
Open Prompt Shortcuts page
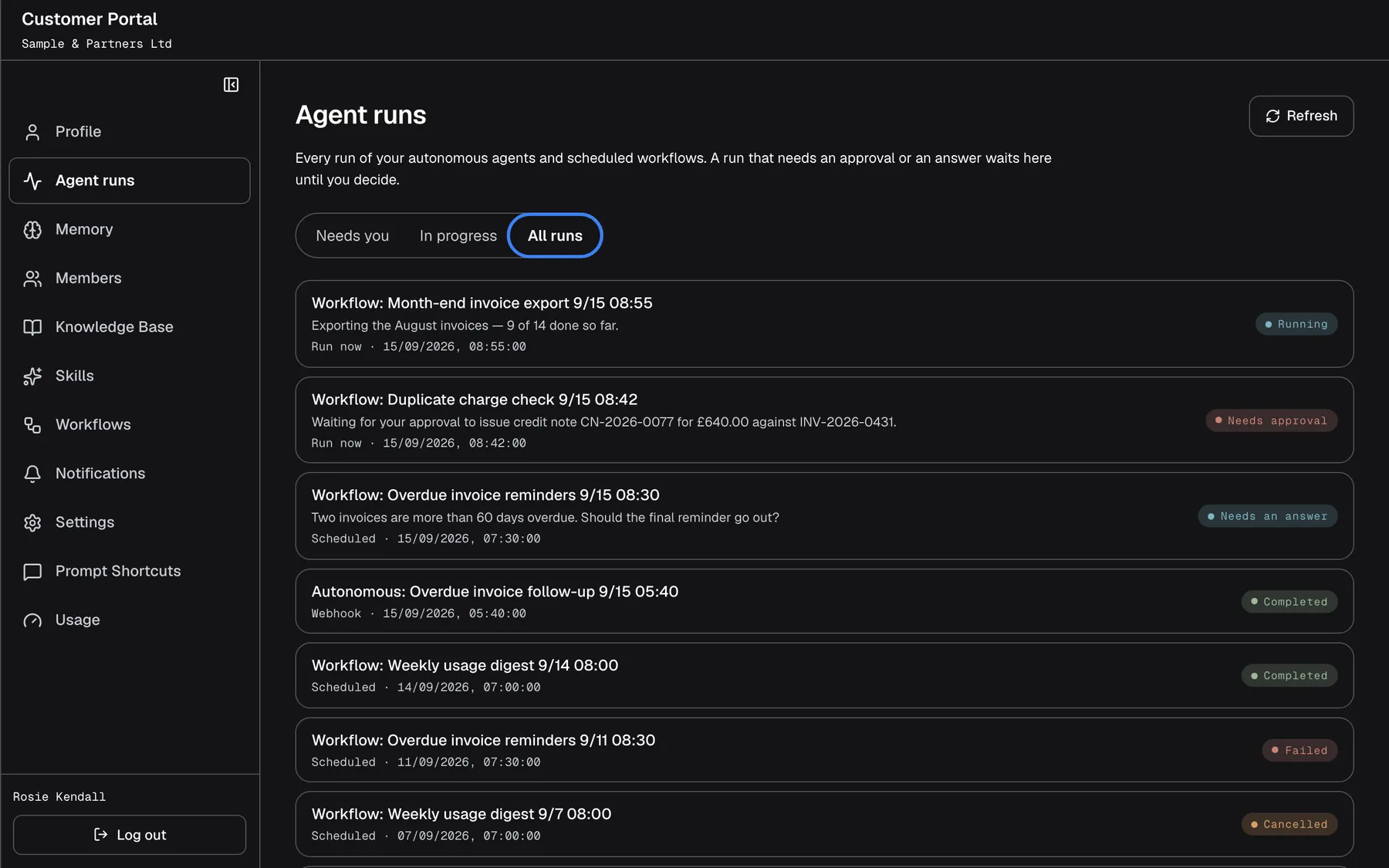[x=130, y=572]
